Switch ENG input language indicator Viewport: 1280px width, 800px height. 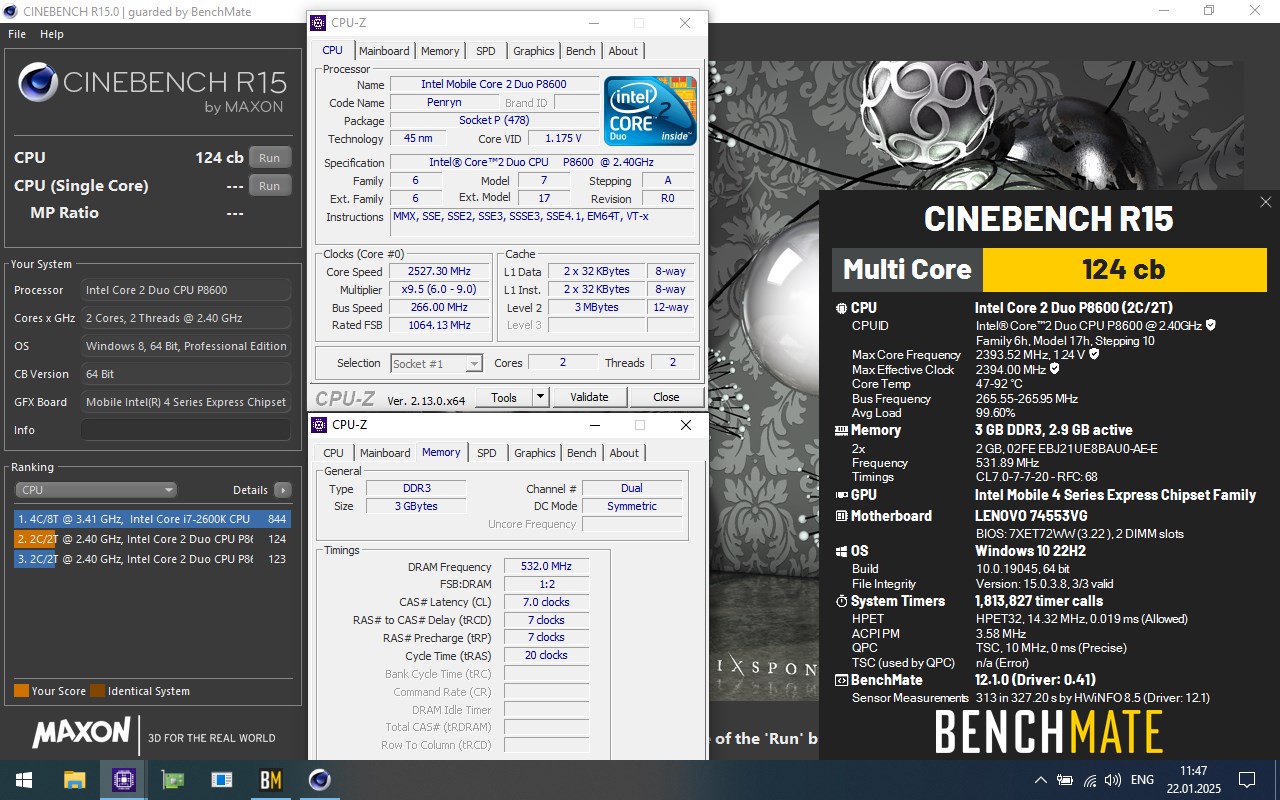tap(1142, 780)
